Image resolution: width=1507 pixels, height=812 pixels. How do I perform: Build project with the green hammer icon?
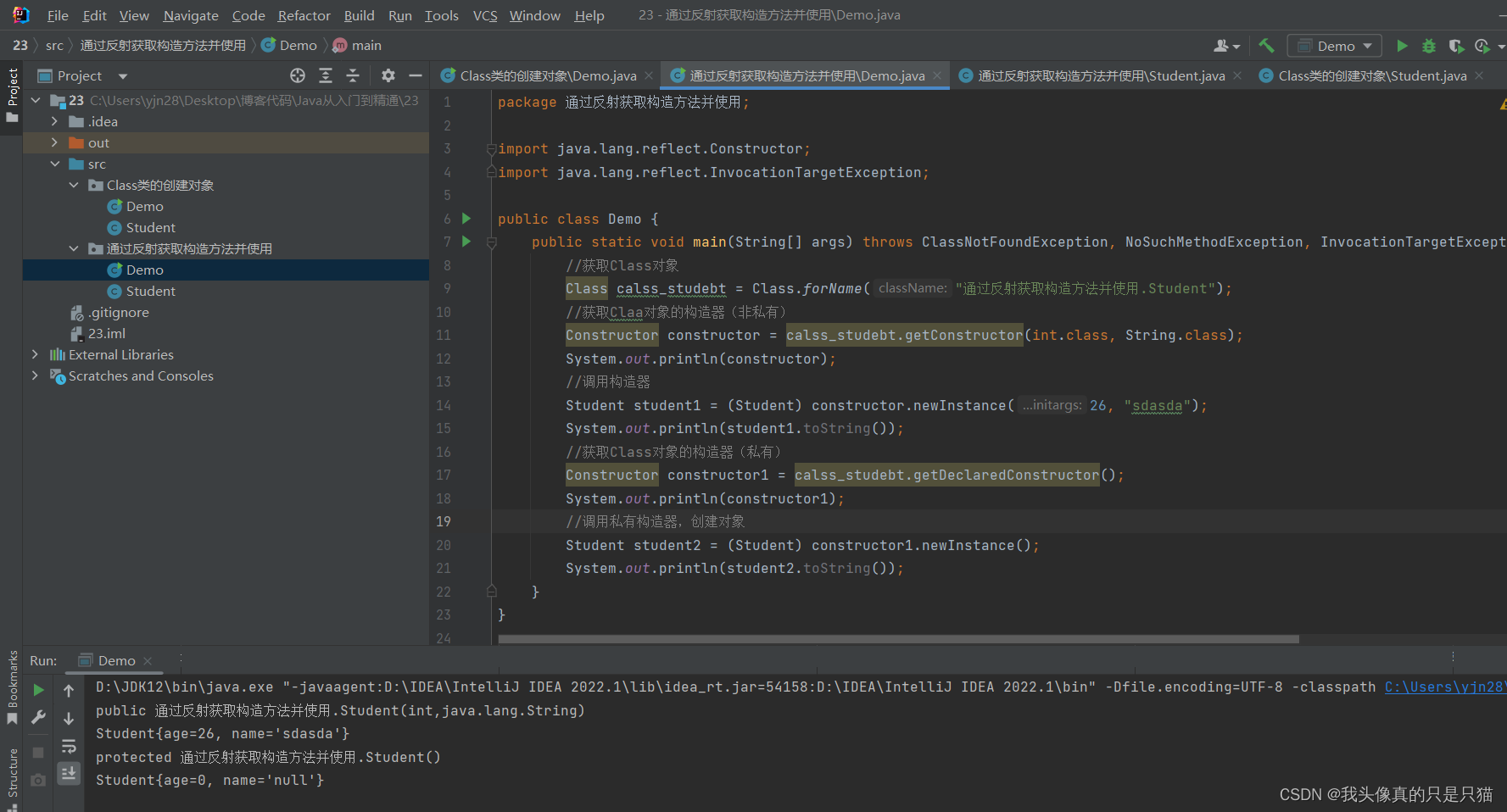(x=1266, y=46)
